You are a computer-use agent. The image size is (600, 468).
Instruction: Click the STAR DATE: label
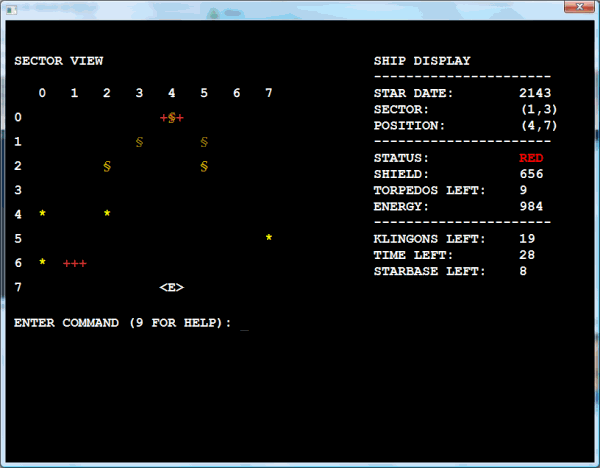pyautogui.click(x=413, y=93)
